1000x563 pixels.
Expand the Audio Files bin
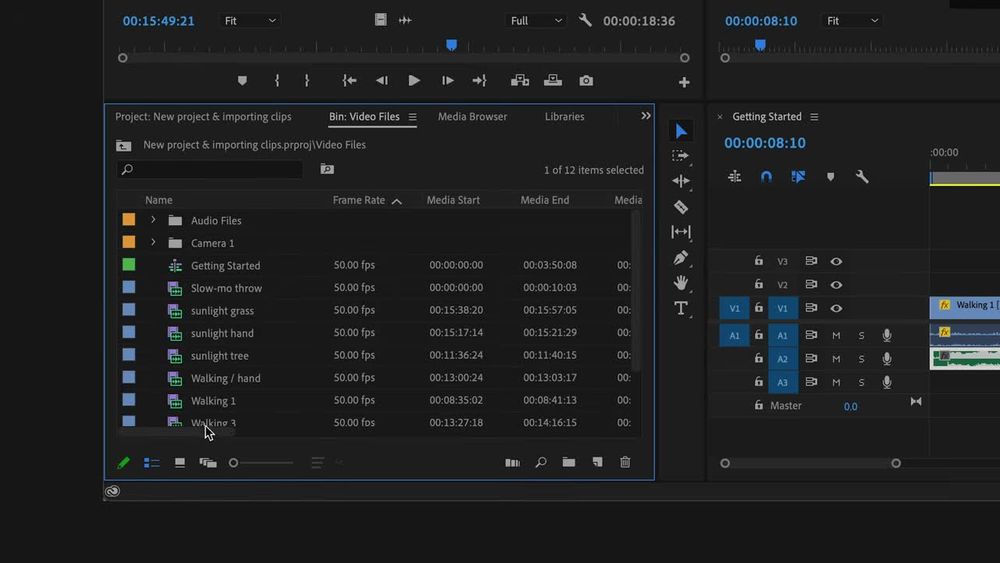(x=153, y=219)
